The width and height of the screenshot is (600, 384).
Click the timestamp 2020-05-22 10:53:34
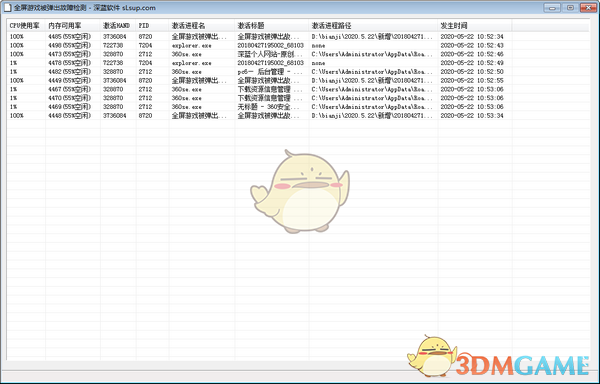click(472, 116)
